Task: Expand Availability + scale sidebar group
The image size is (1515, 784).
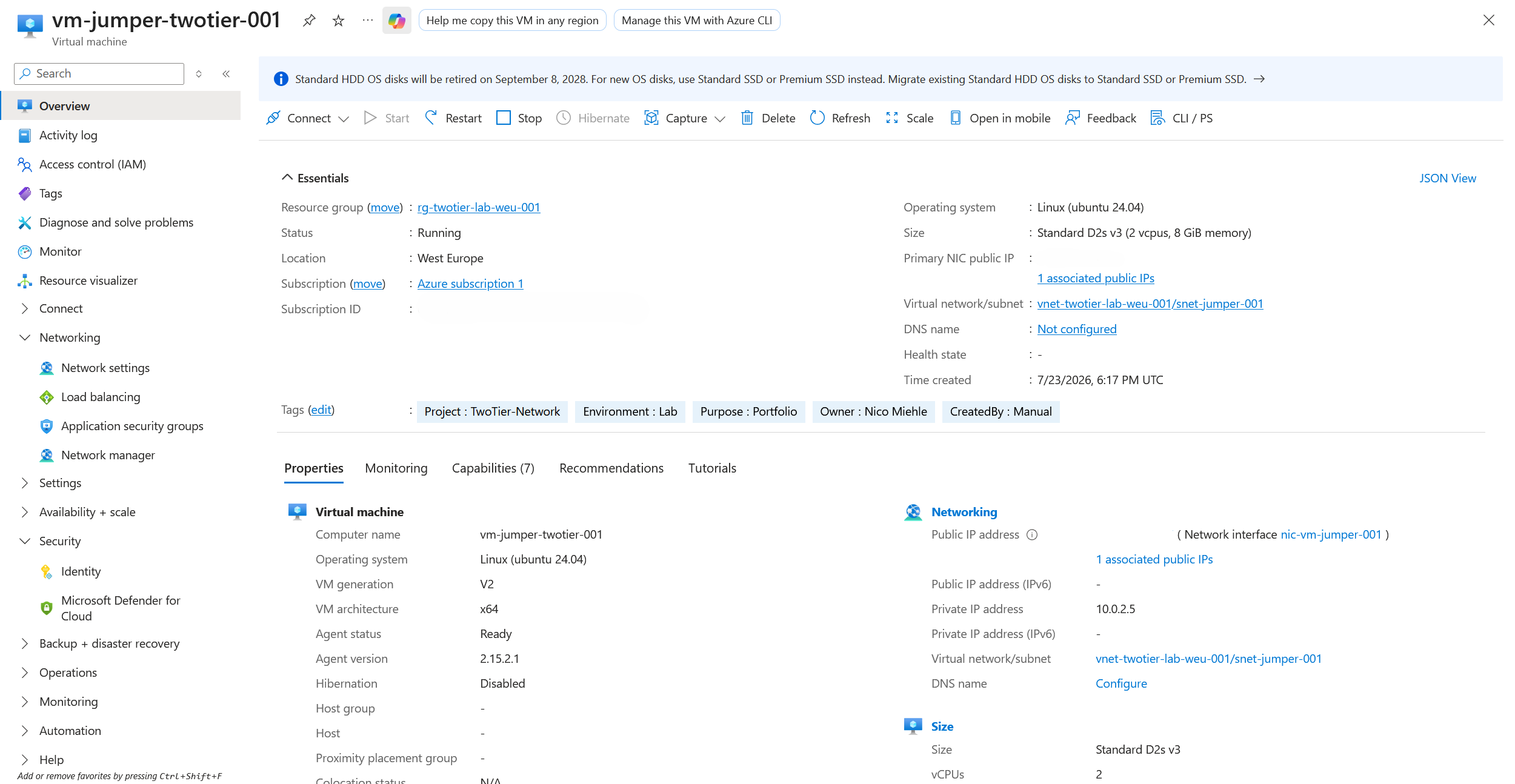Action: tap(25, 512)
